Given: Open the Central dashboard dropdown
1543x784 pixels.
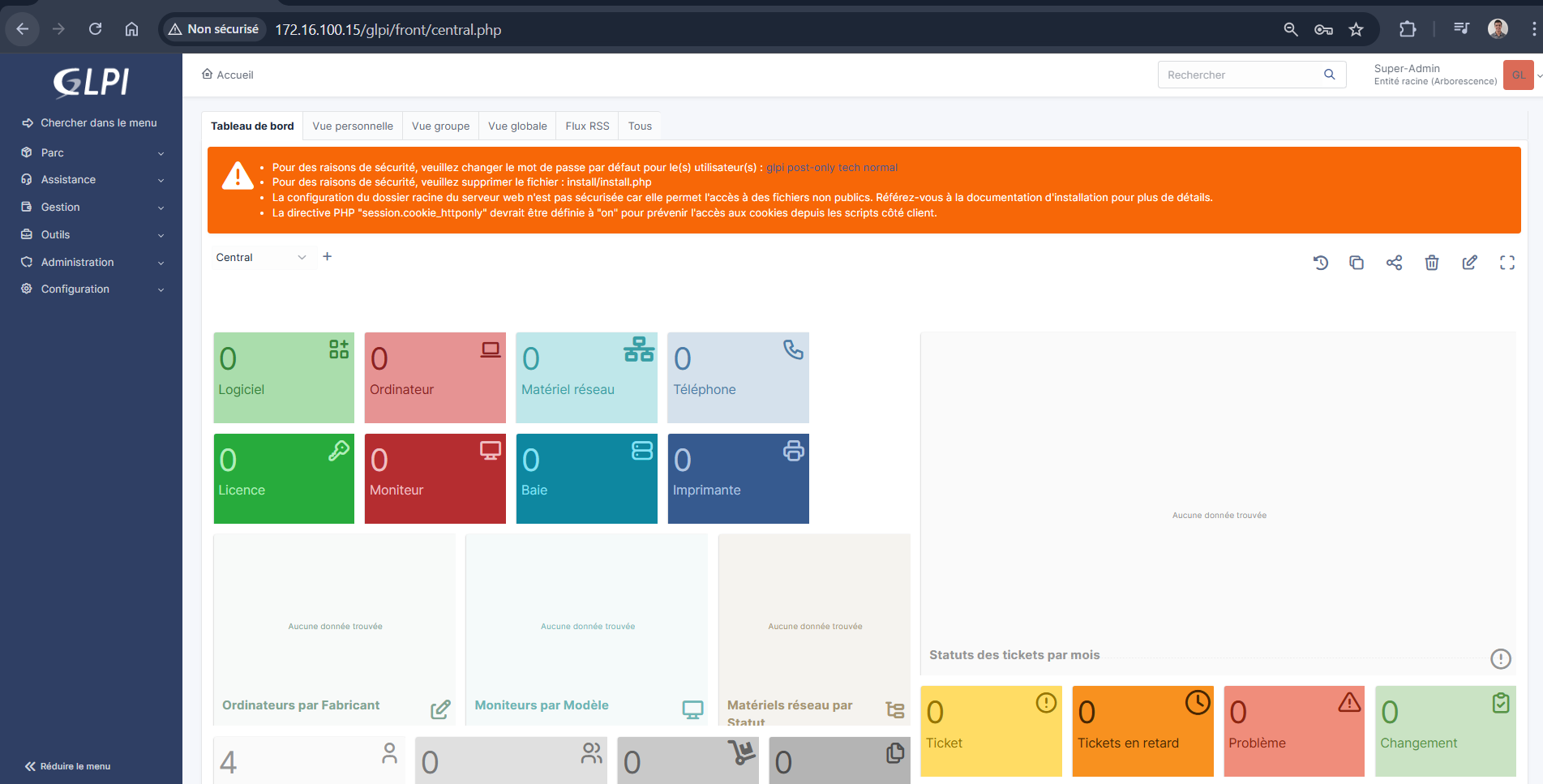Looking at the screenshot, I should point(259,258).
